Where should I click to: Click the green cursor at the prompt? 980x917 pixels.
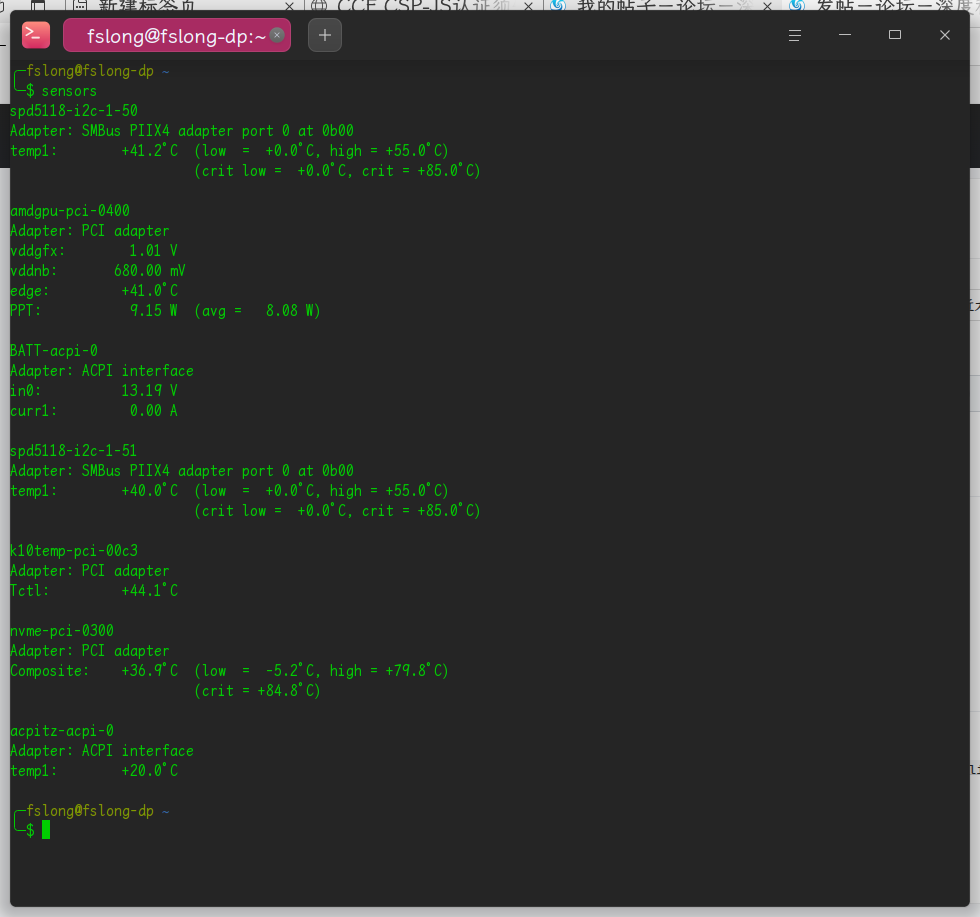(46, 830)
